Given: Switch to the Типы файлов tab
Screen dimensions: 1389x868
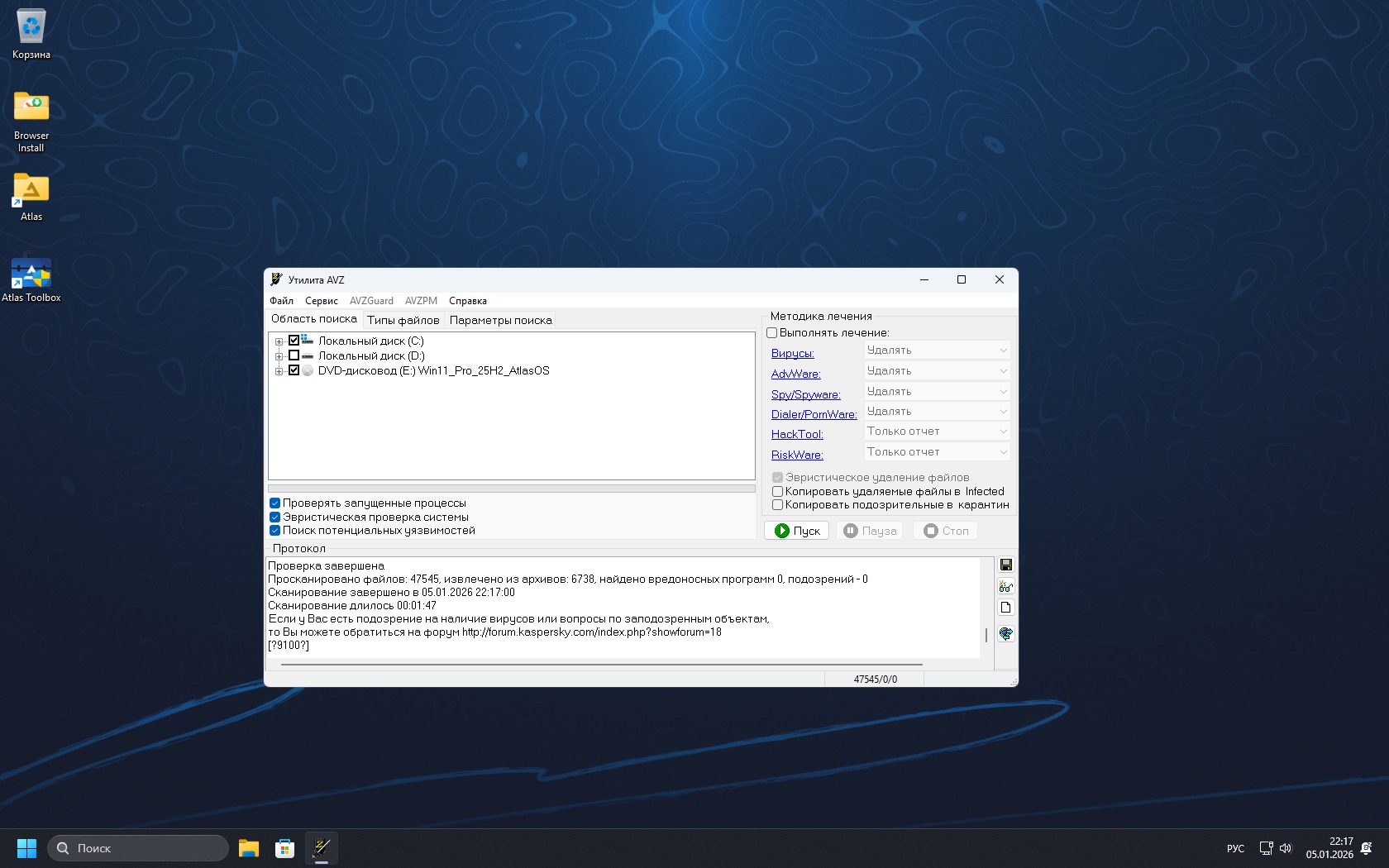Looking at the screenshot, I should pyautogui.click(x=403, y=321).
